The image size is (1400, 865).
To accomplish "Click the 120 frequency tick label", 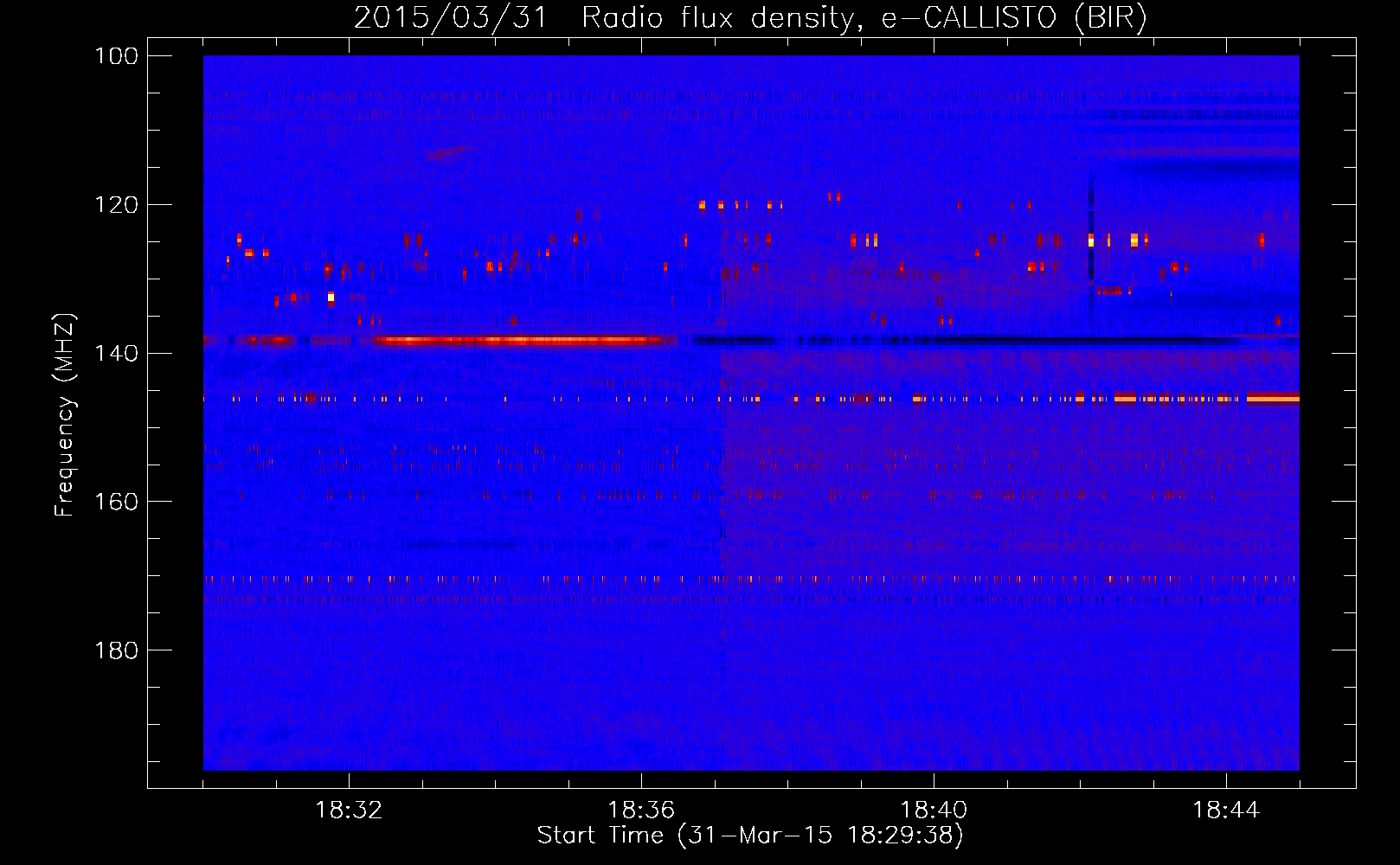I will (116, 205).
